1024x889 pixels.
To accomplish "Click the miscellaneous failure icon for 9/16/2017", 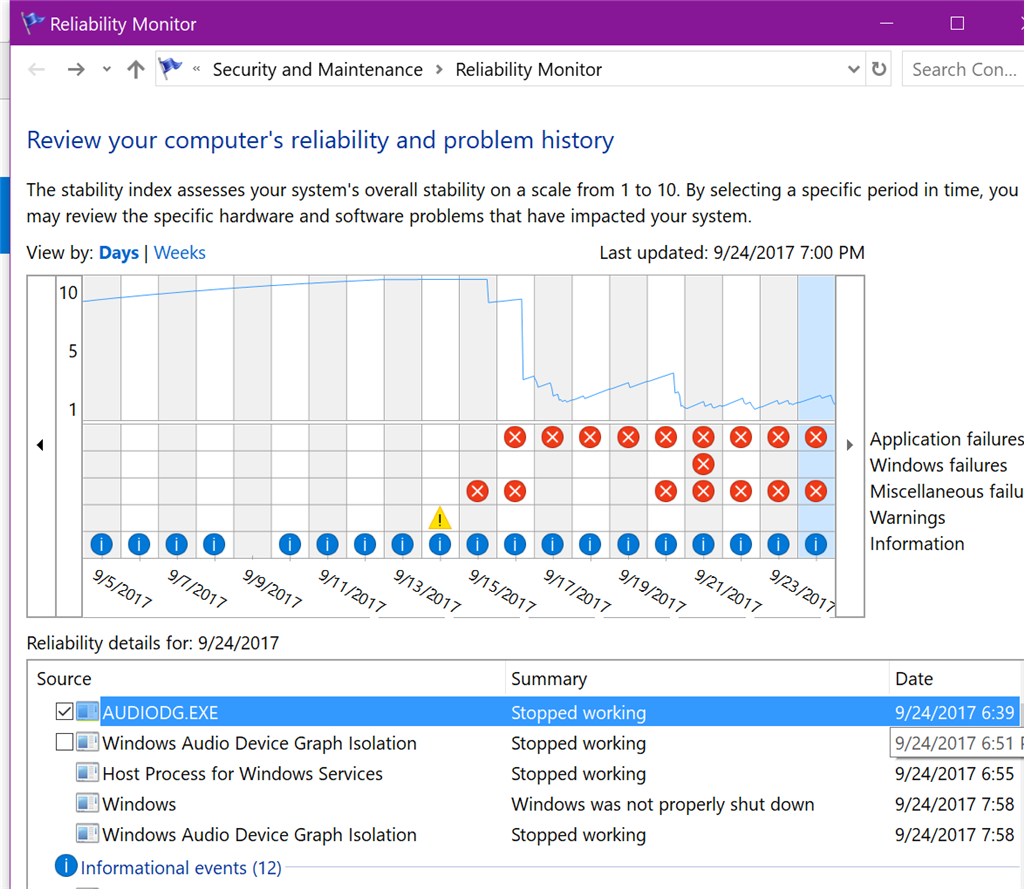I will [x=515, y=491].
